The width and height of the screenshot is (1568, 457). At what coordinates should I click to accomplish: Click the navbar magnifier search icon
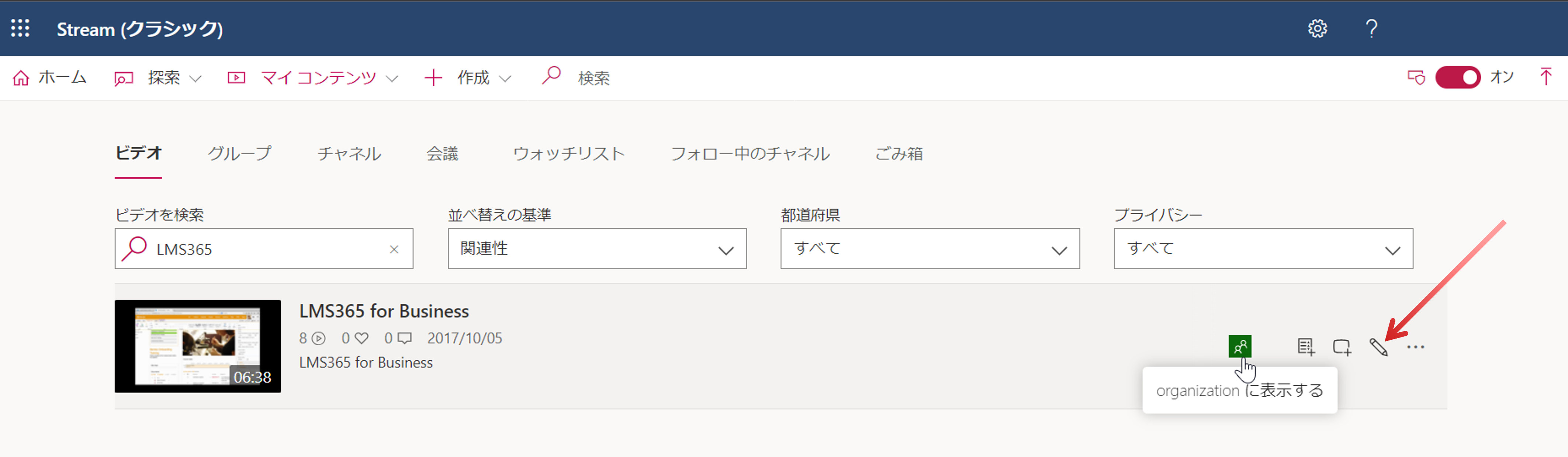coord(551,76)
